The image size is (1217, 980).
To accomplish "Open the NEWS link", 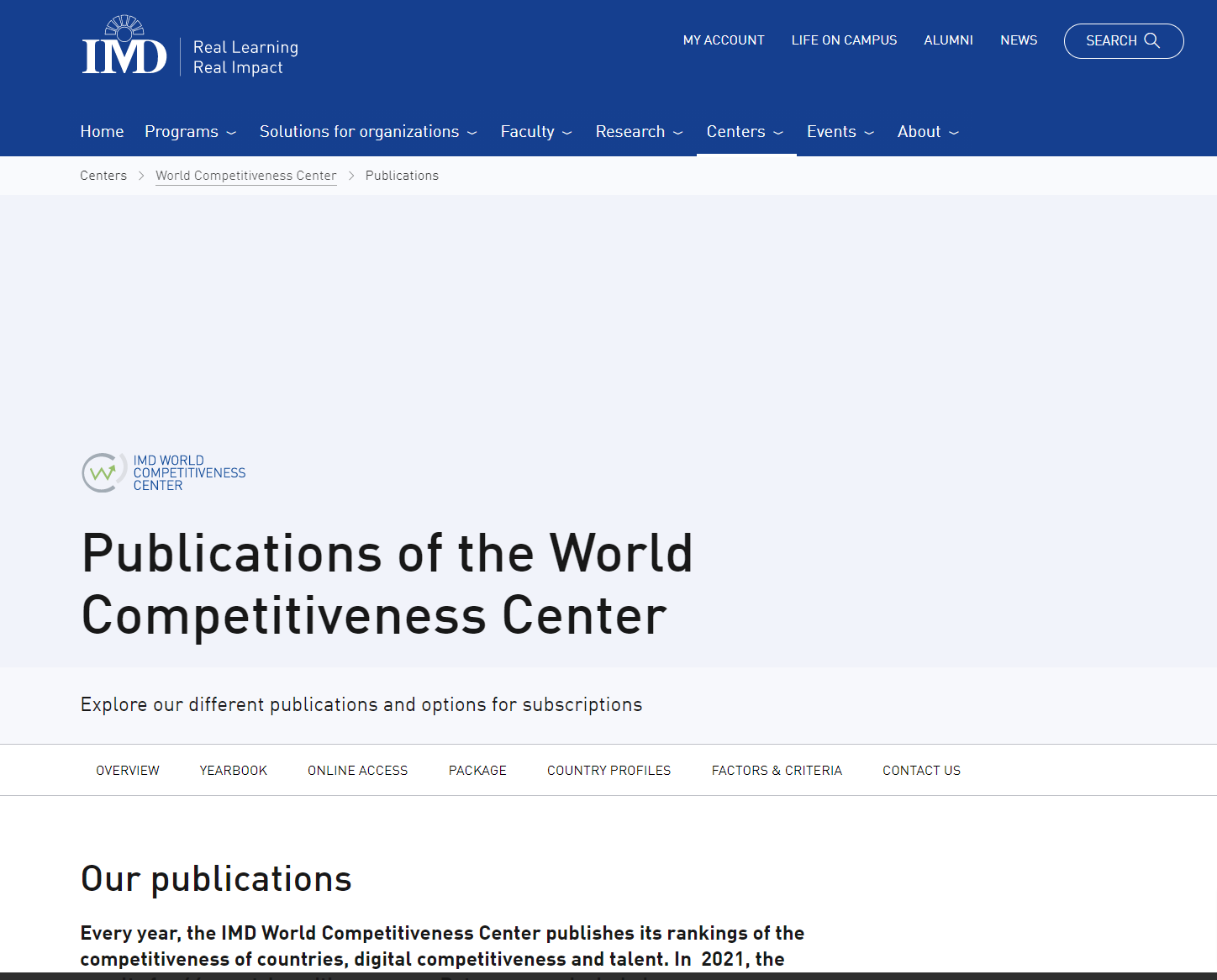I will click(1019, 40).
